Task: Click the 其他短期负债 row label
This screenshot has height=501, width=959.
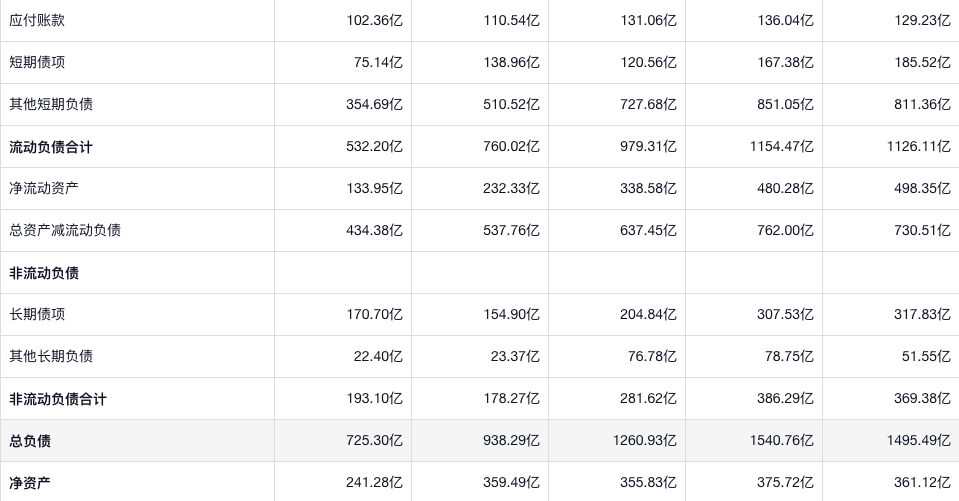Action: point(51,104)
